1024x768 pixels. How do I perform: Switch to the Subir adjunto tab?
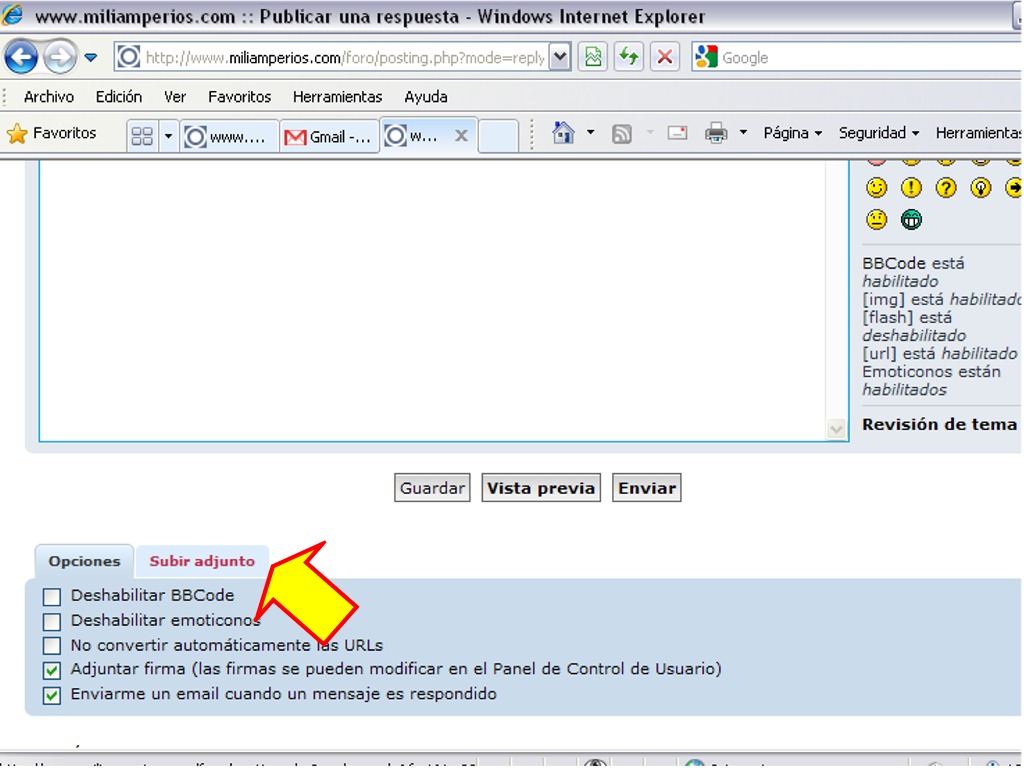pyautogui.click(x=202, y=561)
